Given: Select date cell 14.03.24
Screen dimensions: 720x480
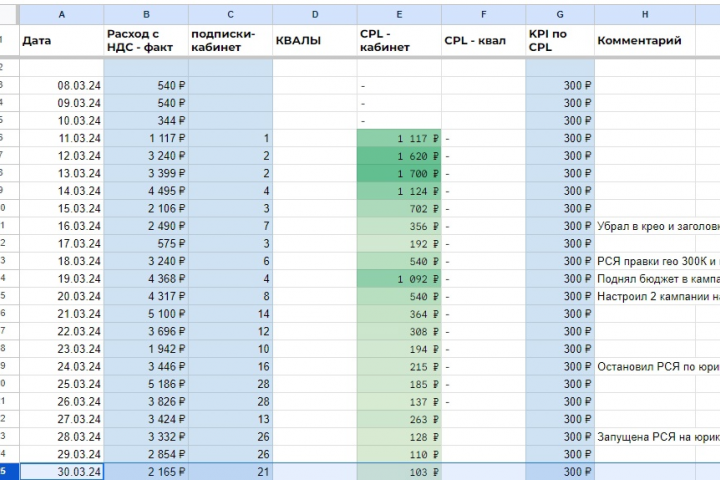Looking at the screenshot, I should click(62, 191).
